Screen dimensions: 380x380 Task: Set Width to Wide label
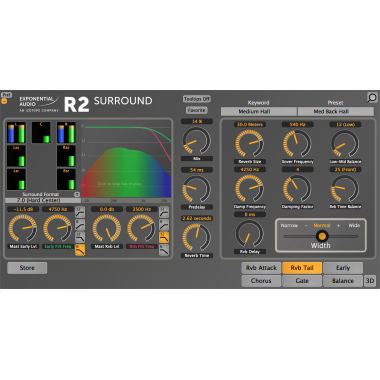pos(354,225)
